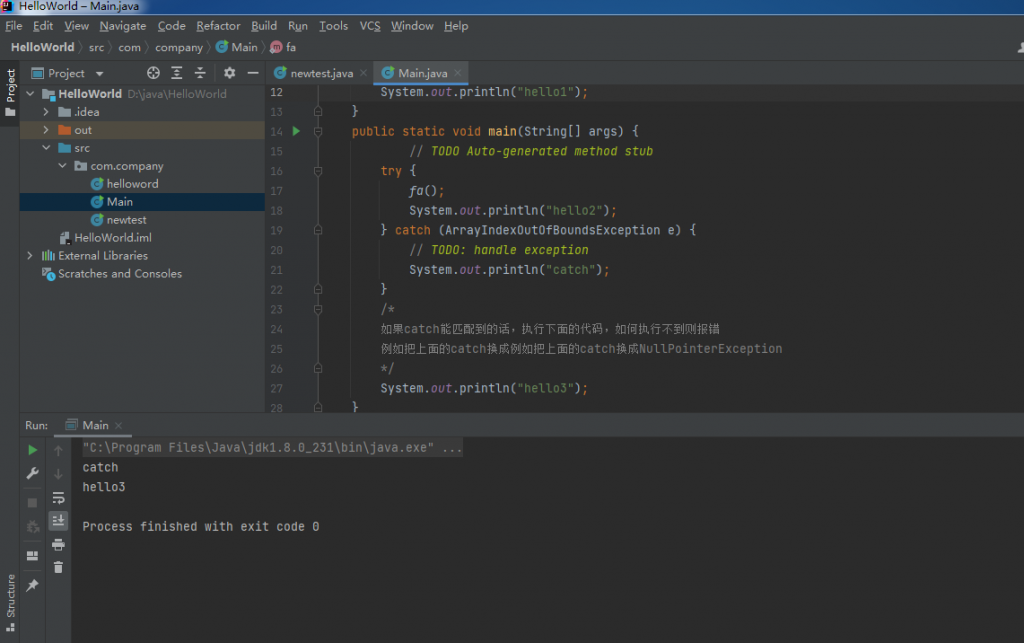Close the newtest.java tab
The image size is (1024, 643).
click(364, 73)
